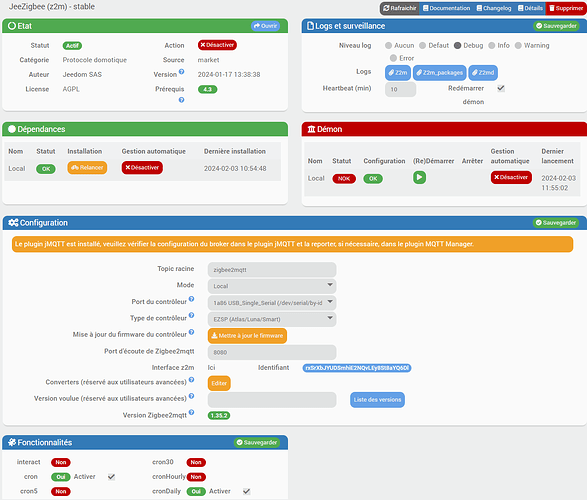Toggle the cron Activer checkbox

click(x=111, y=477)
